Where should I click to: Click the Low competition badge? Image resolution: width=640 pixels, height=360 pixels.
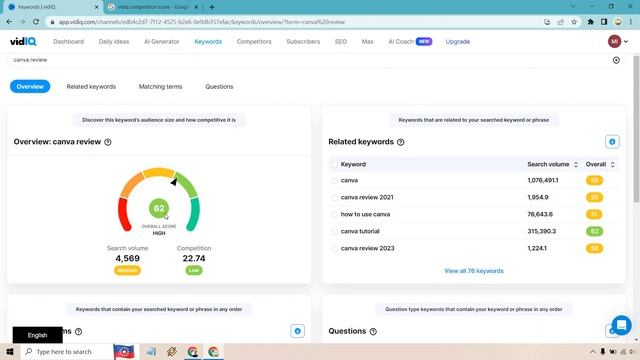[x=194, y=270]
